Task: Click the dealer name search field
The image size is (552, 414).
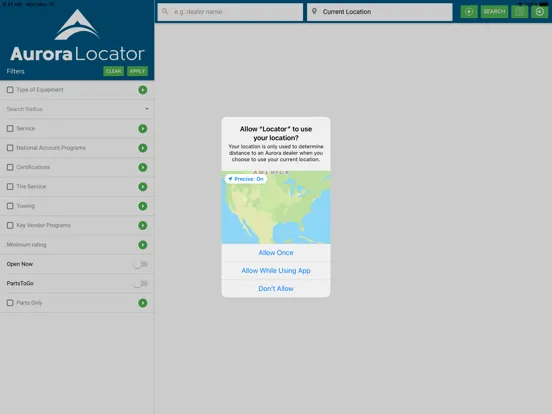Action: point(230,12)
